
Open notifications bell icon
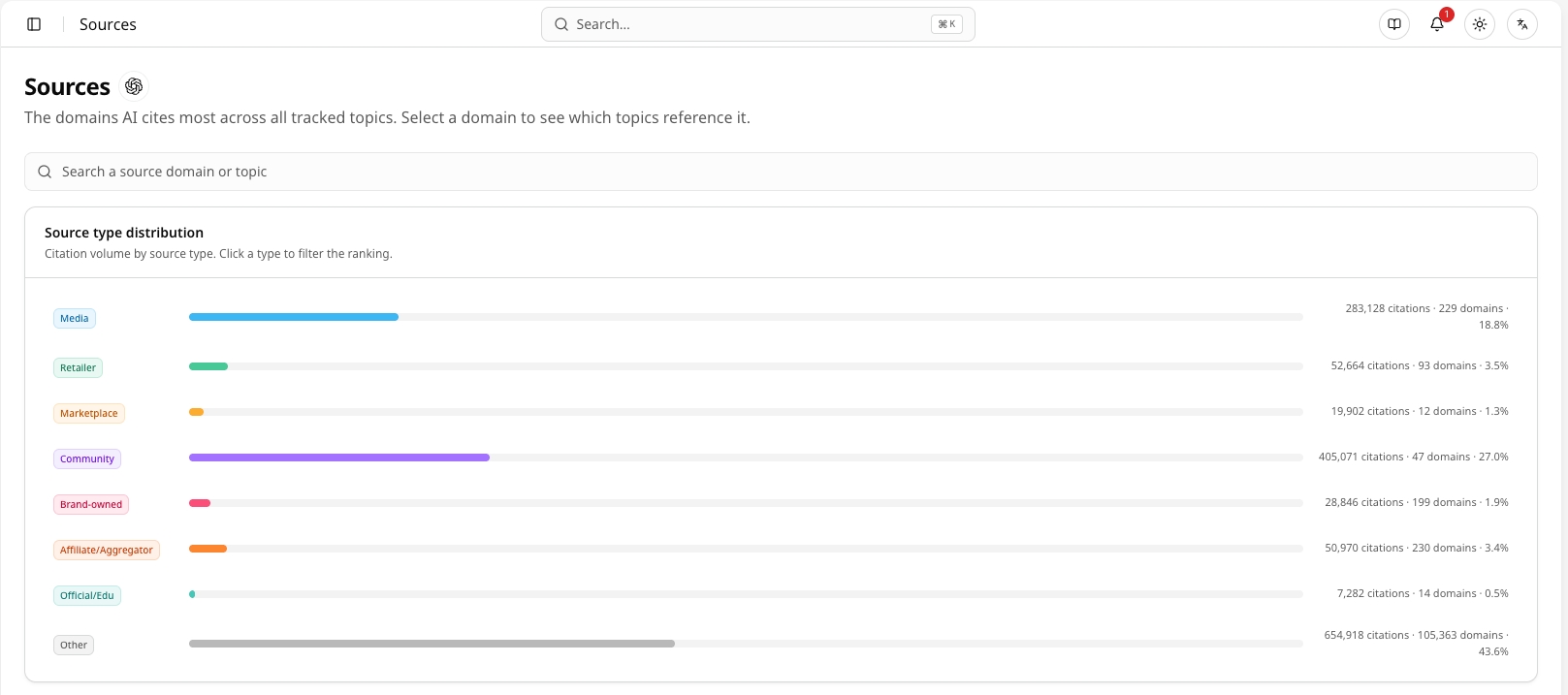(x=1437, y=24)
